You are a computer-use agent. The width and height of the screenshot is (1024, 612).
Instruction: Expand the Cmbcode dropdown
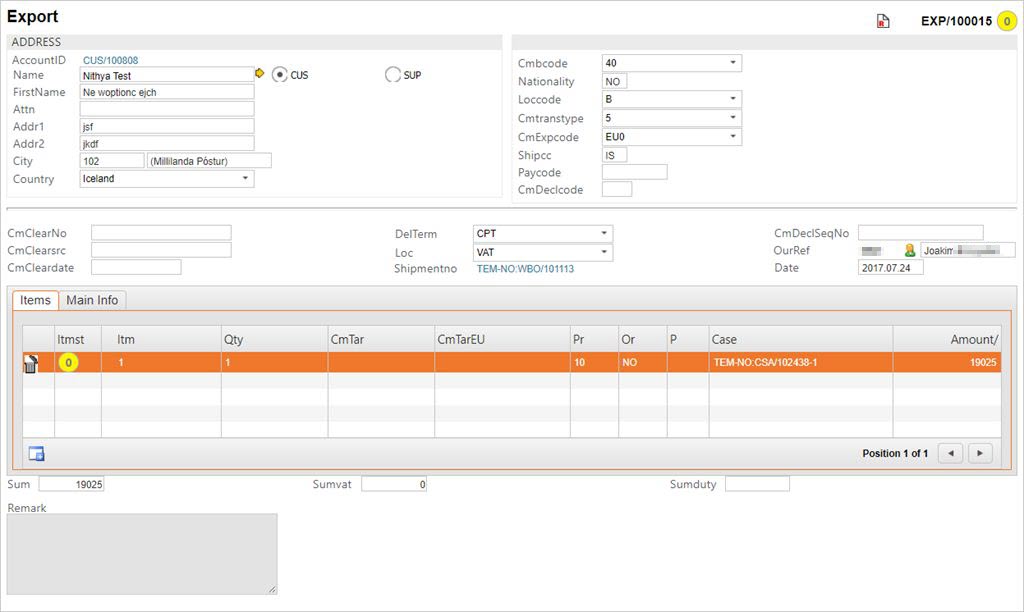pyautogui.click(x=672, y=63)
